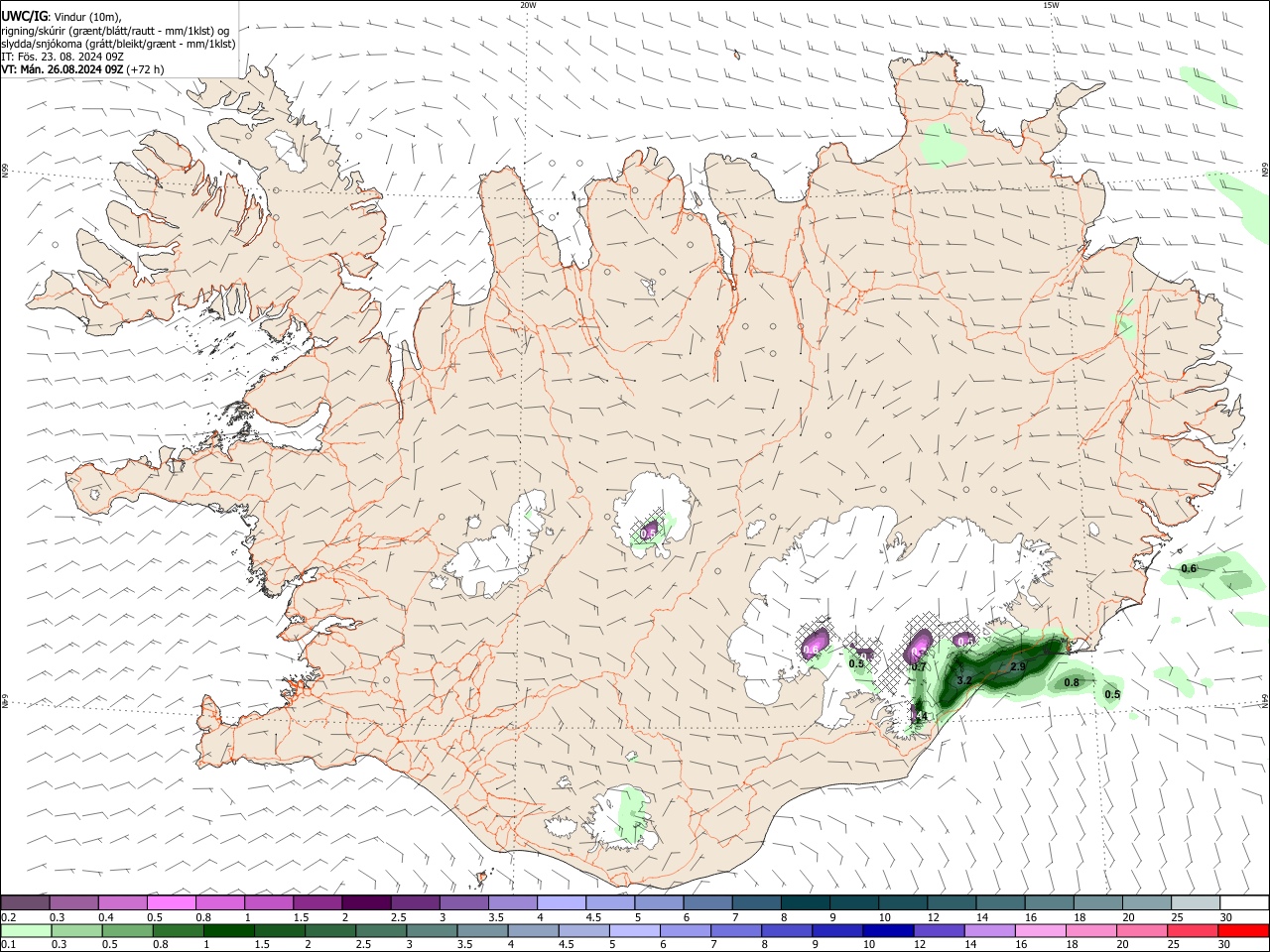This screenshot has height=952, width=1270.
Task: Select the greyish-purple 0.2 snow legend swatch
Action: 26,902
